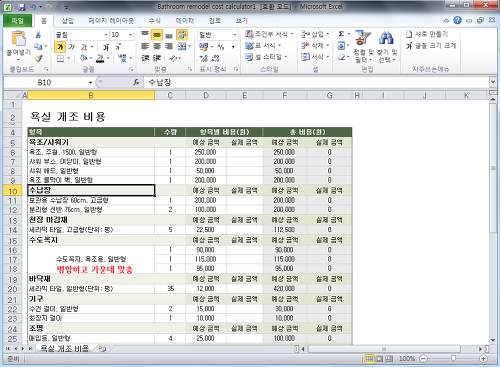The width and height of the screenshot is (500, 367).
Task: Toggle Wrap Text button
Action: 182,35
